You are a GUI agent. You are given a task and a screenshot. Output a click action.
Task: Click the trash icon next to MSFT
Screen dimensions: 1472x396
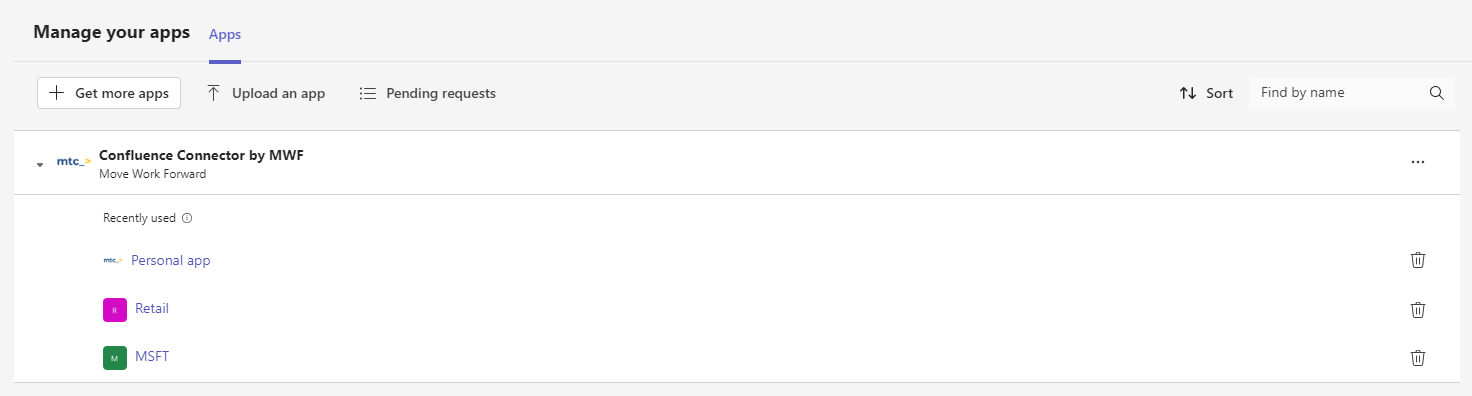1417,357
